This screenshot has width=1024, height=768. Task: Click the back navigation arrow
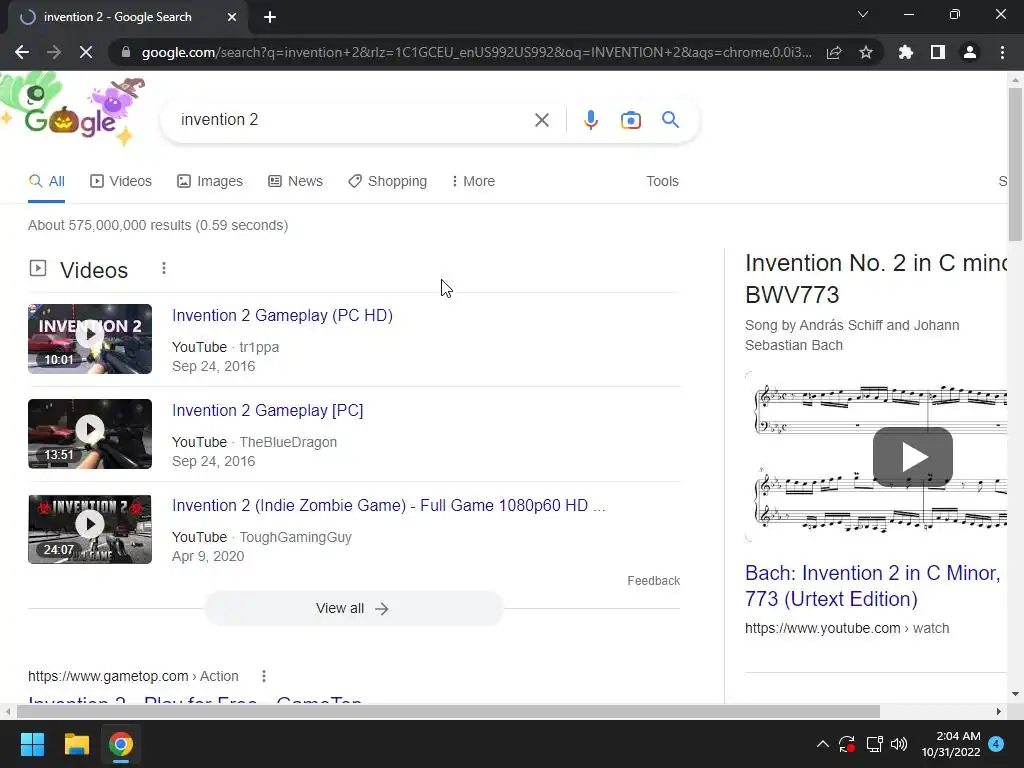[x=22, y=52]
